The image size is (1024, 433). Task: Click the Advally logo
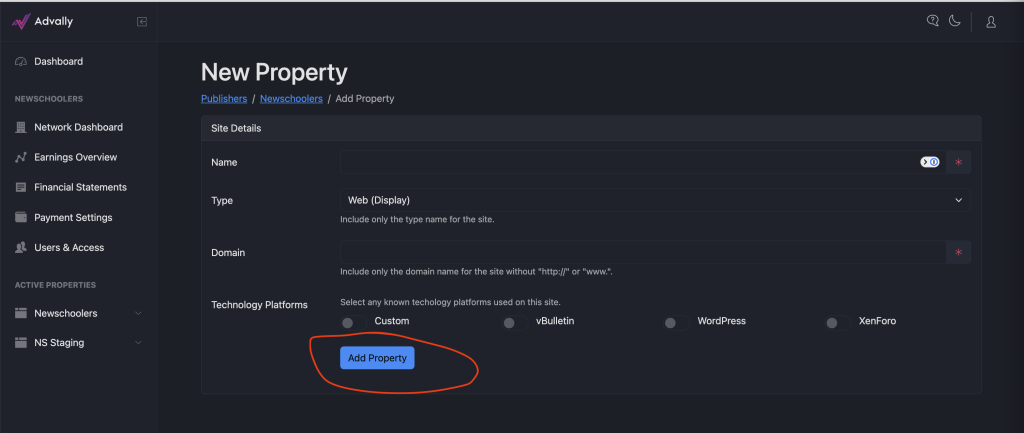(x=42, y=22)
